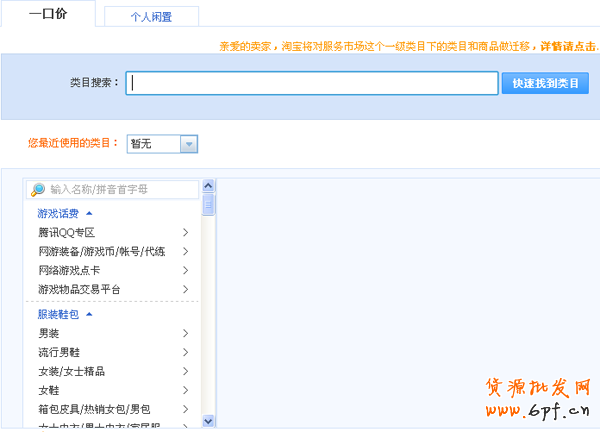Open 箱包皮具/热销女包/男包 category
The width and height of the screenshot is (600, 432).
click(94, 409)
